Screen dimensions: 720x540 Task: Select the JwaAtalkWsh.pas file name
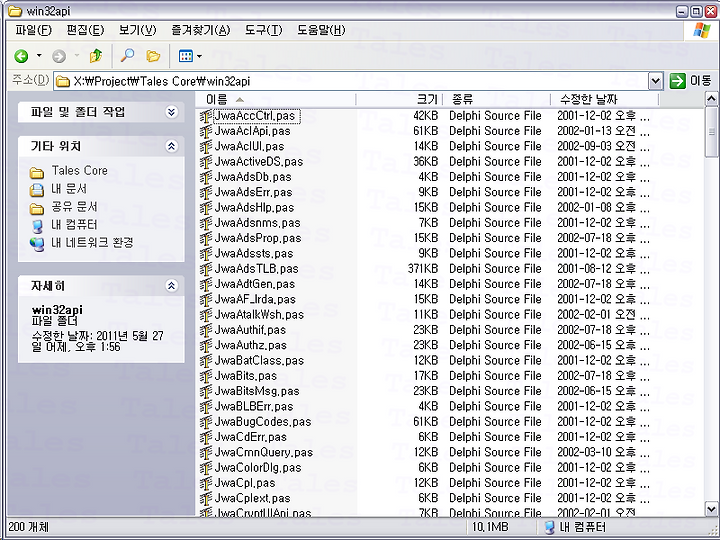coord(259,315)
